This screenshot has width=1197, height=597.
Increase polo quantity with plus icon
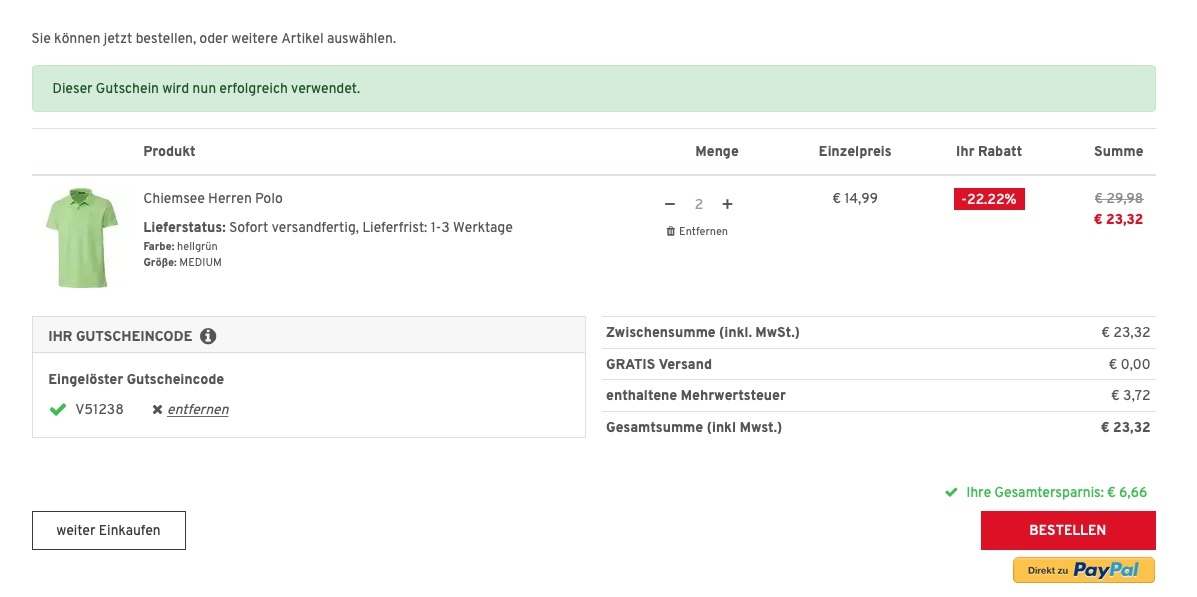click(727, 204)
